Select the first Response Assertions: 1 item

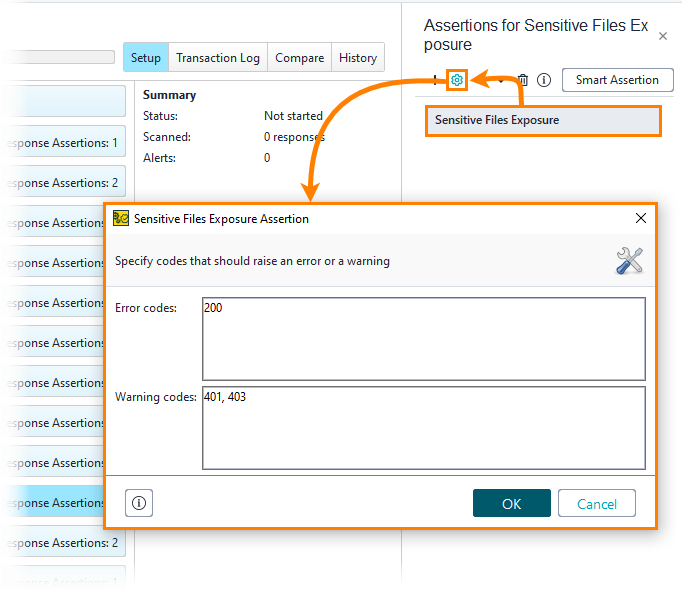point(63,143)
